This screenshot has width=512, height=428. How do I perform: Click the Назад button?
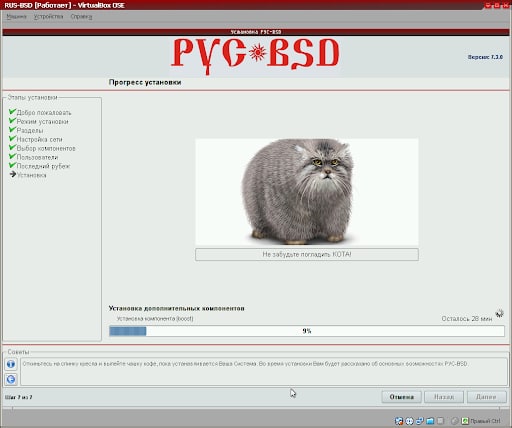[x=444, y=397]
